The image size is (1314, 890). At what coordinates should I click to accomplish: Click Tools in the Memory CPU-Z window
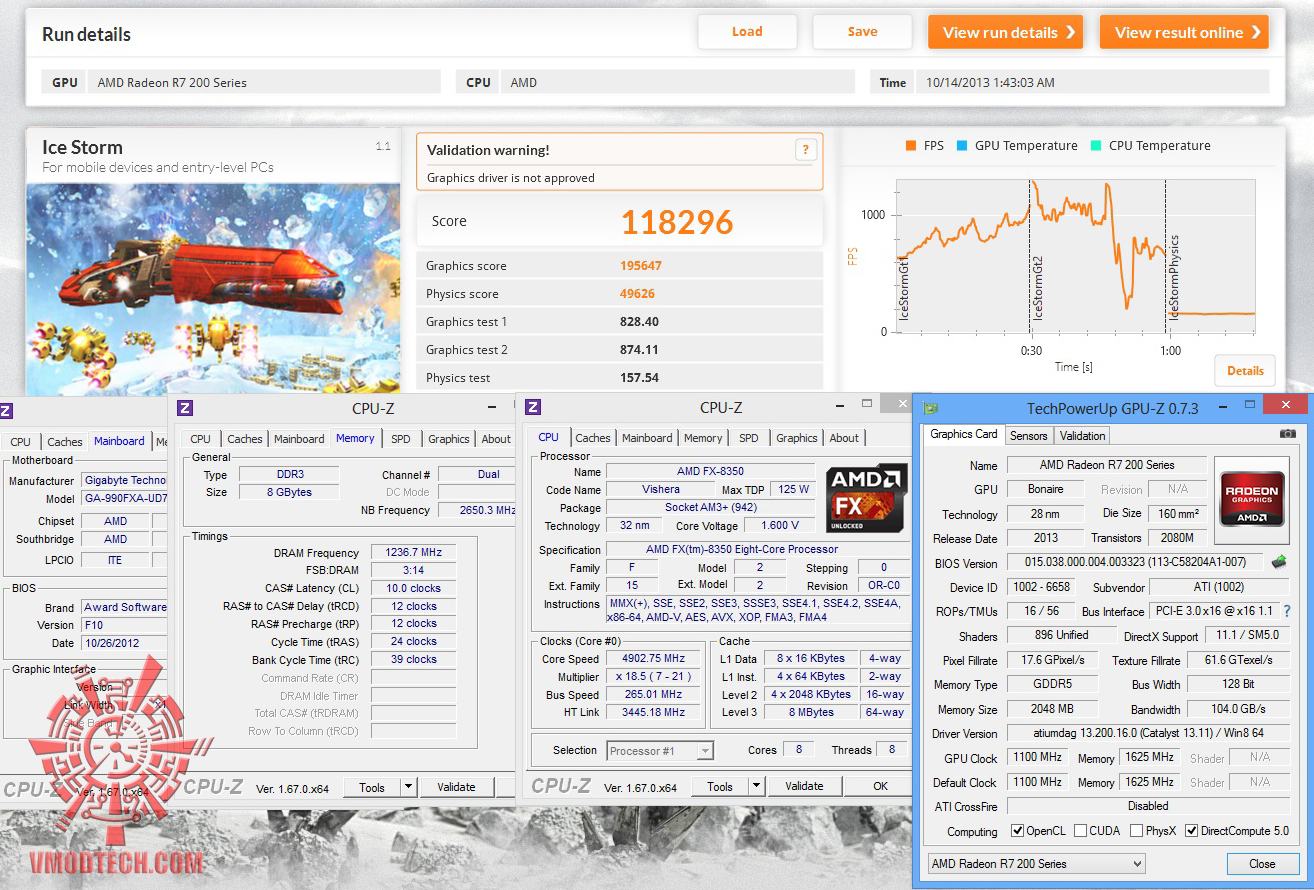372,787
